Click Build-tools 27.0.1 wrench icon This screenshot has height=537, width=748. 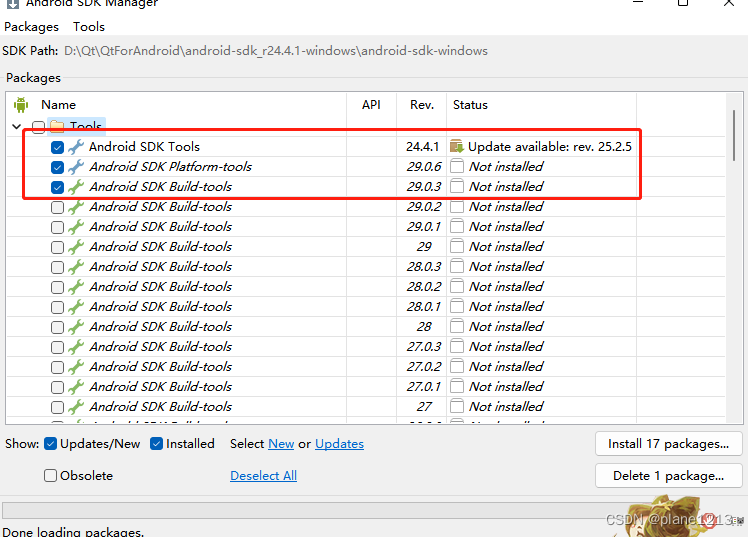pyautogui.click(x=76, y=387)
